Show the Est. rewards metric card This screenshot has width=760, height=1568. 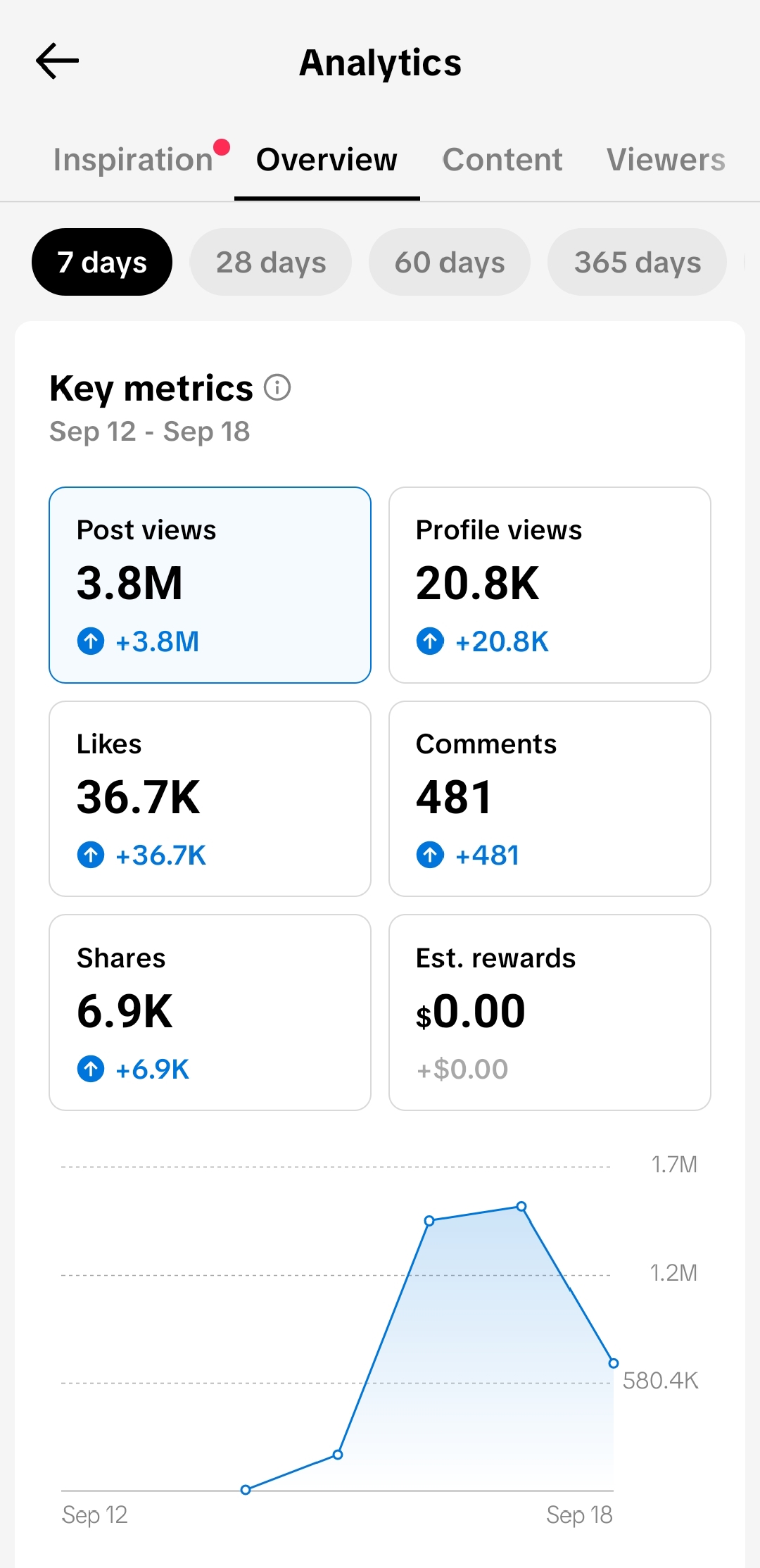click(550, 1012)
